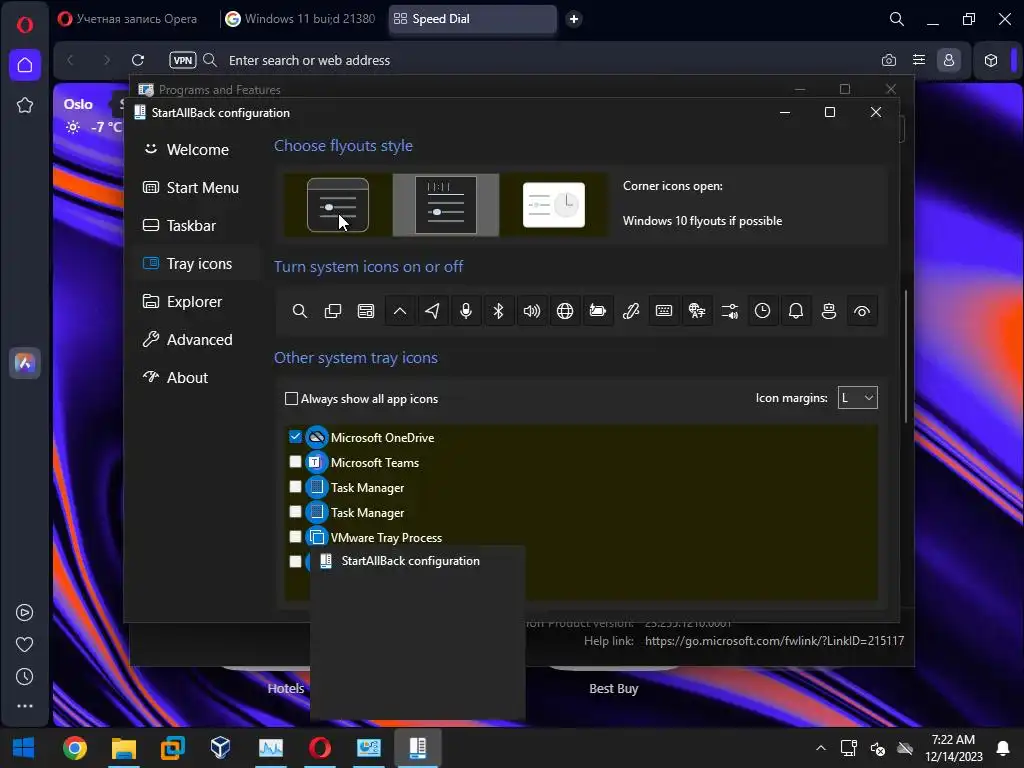Launch Chrome from the taskbar
The width and height of the screenshot is (1024, 768).
tap(74, 748)
